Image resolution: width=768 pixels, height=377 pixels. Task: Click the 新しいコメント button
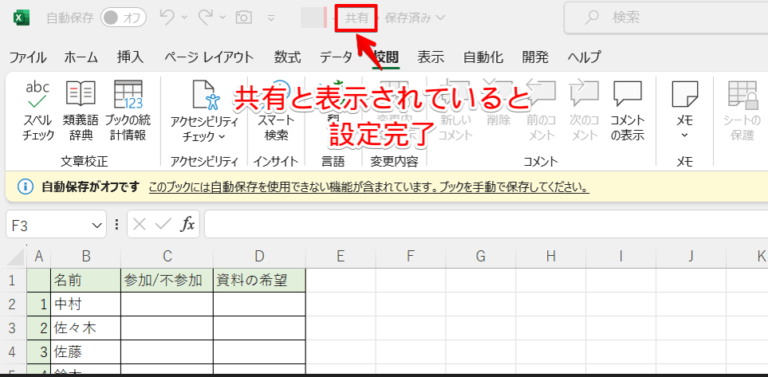(455, 111)
